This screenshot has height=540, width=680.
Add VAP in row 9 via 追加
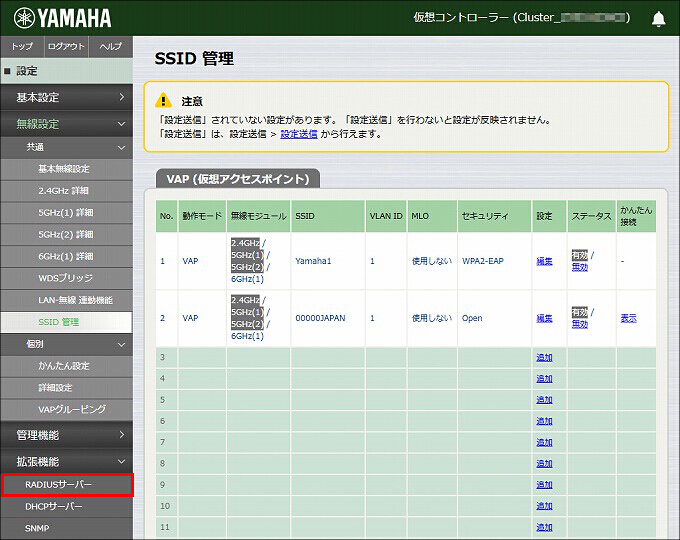544,485
